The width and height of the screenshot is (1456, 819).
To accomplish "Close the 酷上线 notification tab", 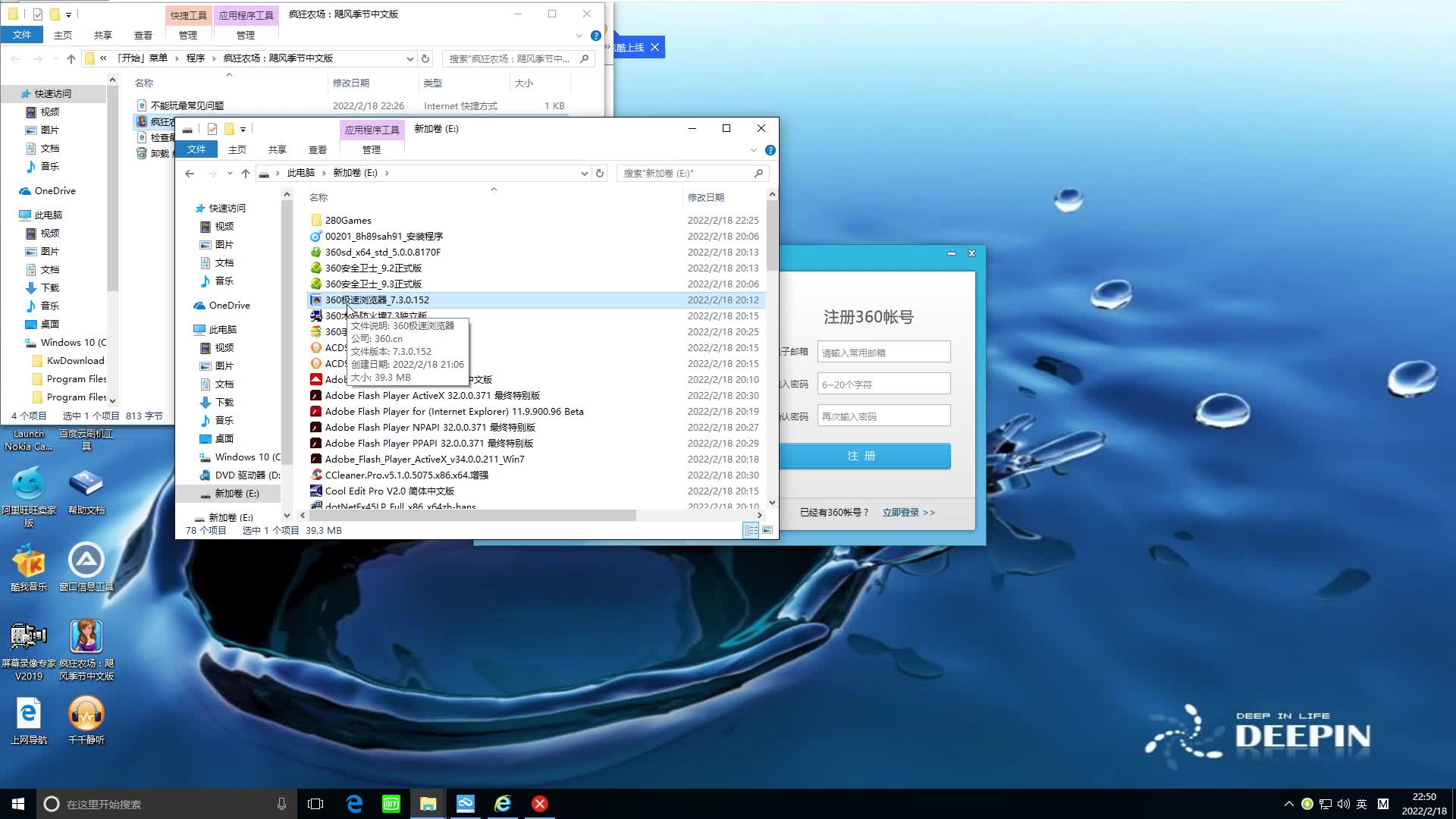I will coord(654,47).
